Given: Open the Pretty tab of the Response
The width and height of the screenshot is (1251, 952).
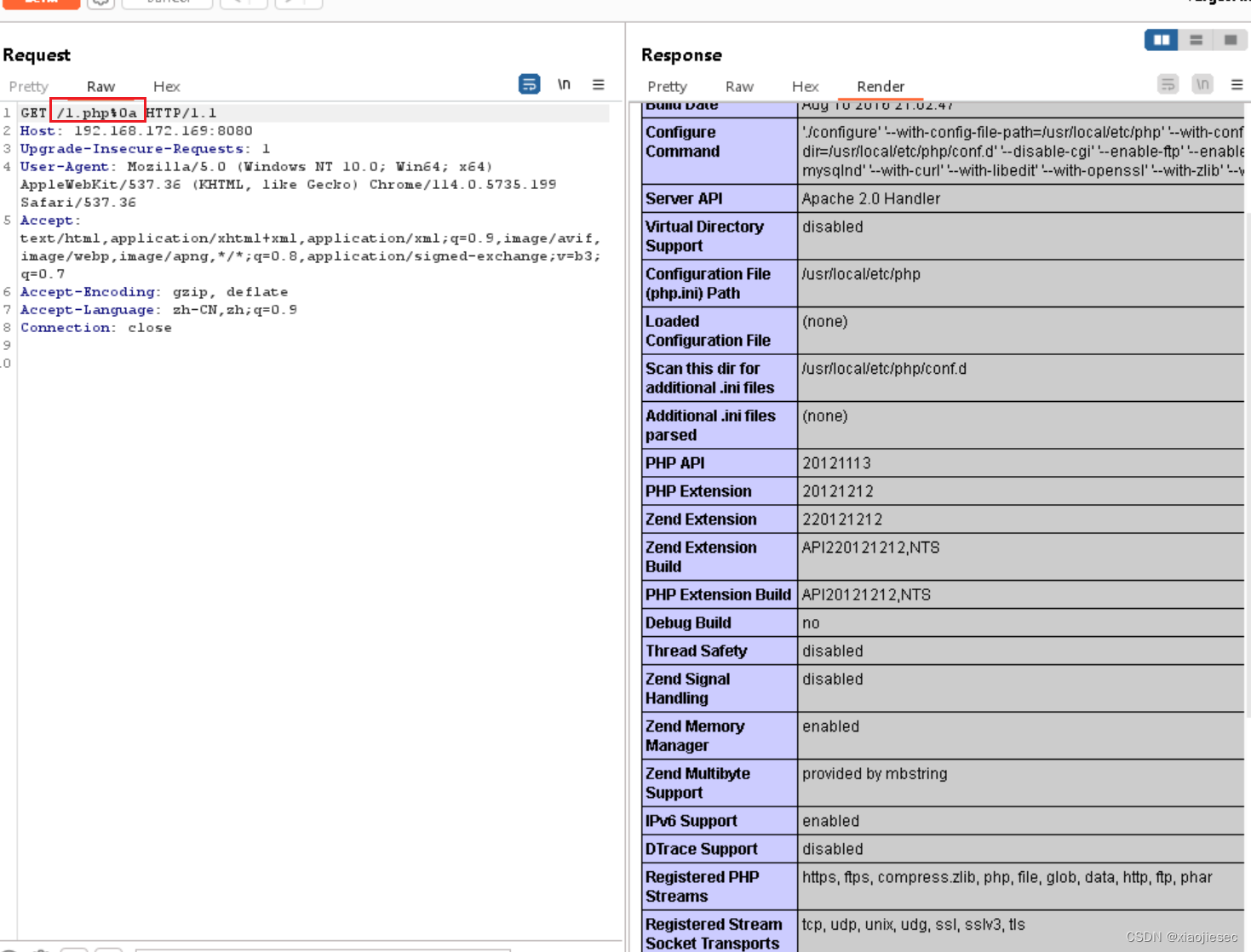Looking at the screenshot, I should [x=667, y=86].
